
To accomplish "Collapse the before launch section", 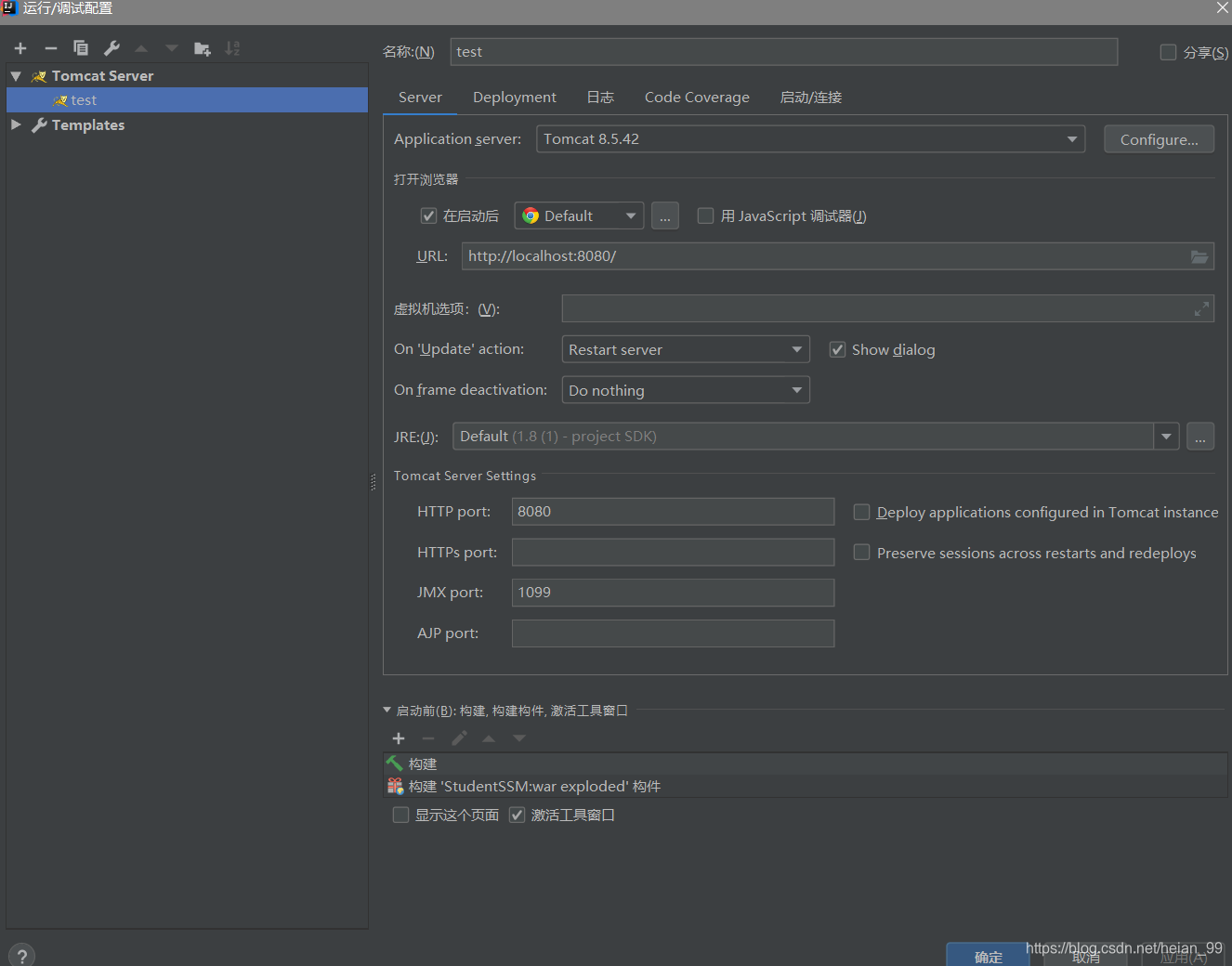I will point(387,711).
